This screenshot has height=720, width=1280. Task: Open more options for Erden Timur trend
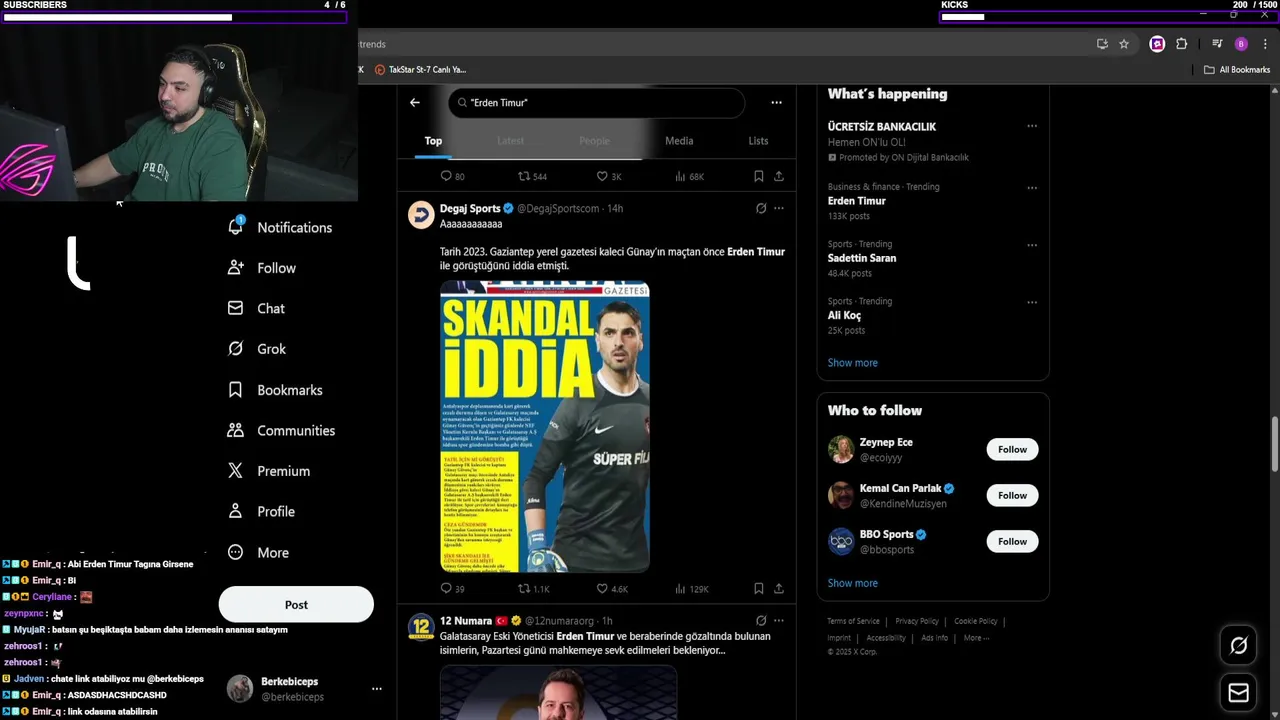pos(1032,187)
